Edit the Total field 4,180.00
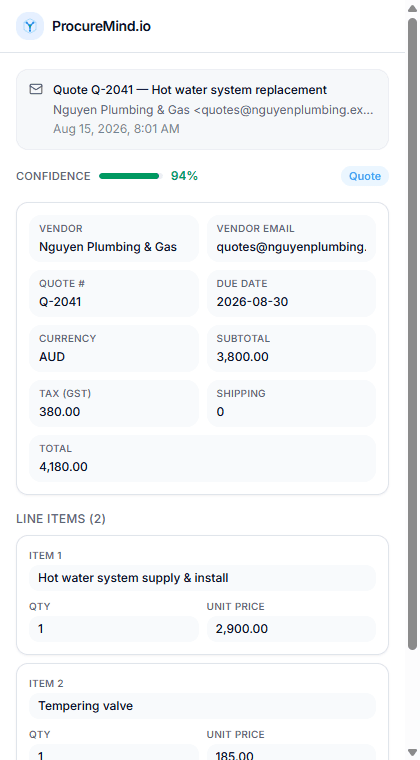The height and width of the screenshot is (760, 420). pos(202,459)
